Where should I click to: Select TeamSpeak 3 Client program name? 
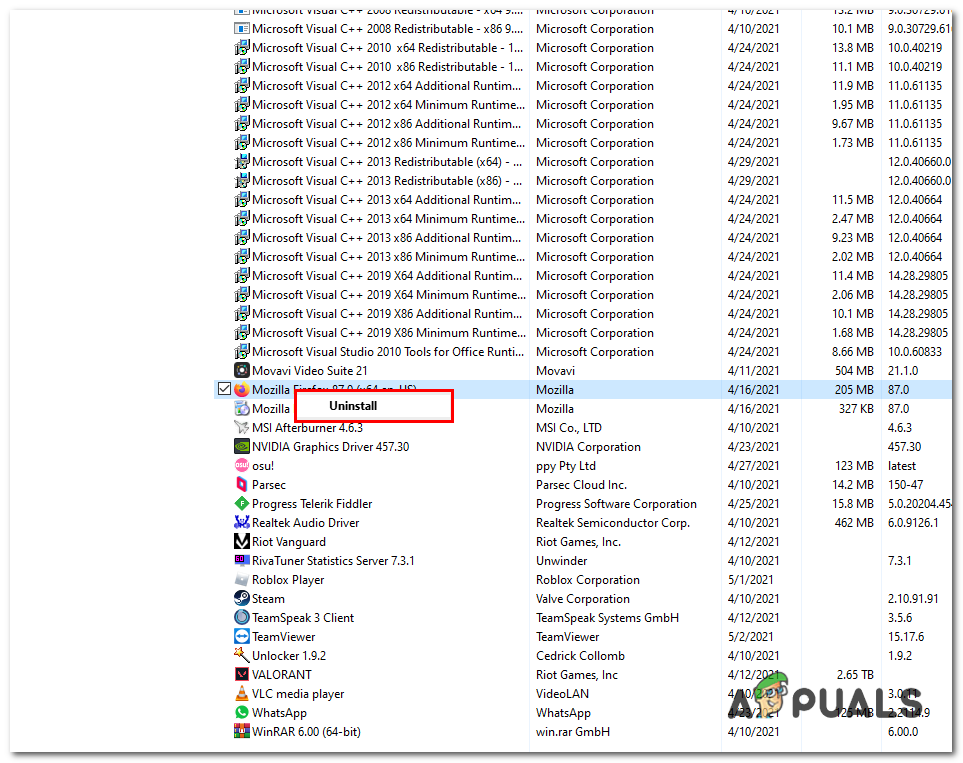(303, 618)
